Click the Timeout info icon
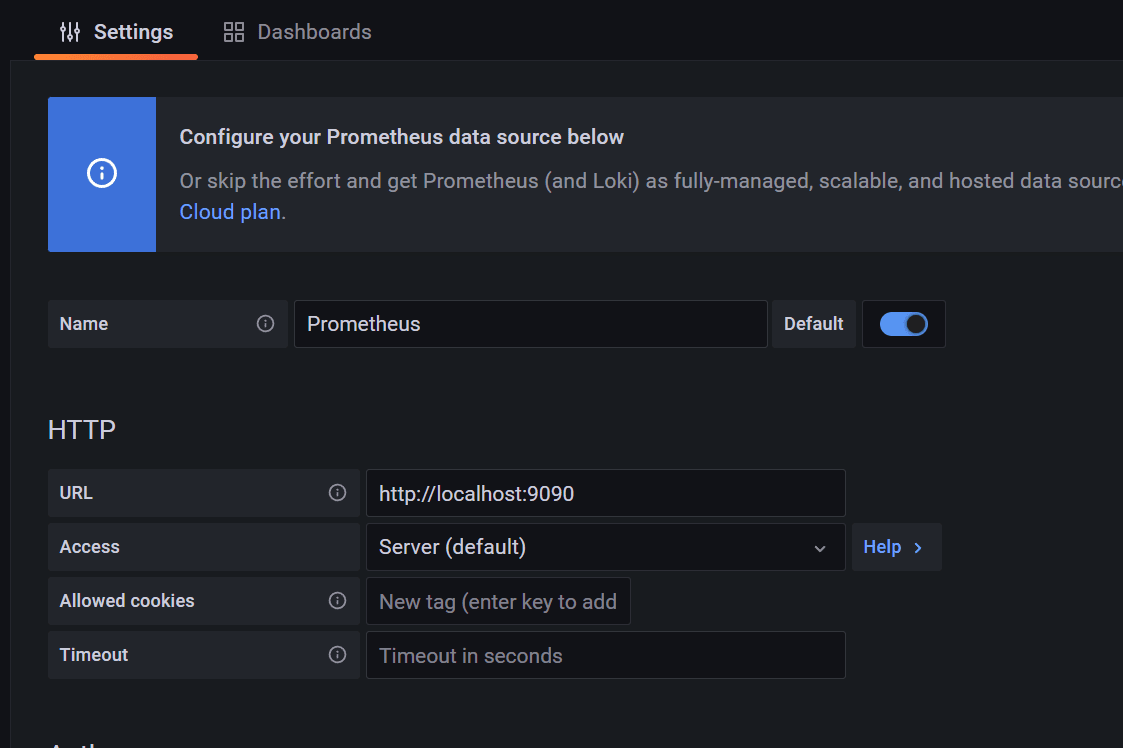This screenshot has height=748, width=1123. coord(337,655)
